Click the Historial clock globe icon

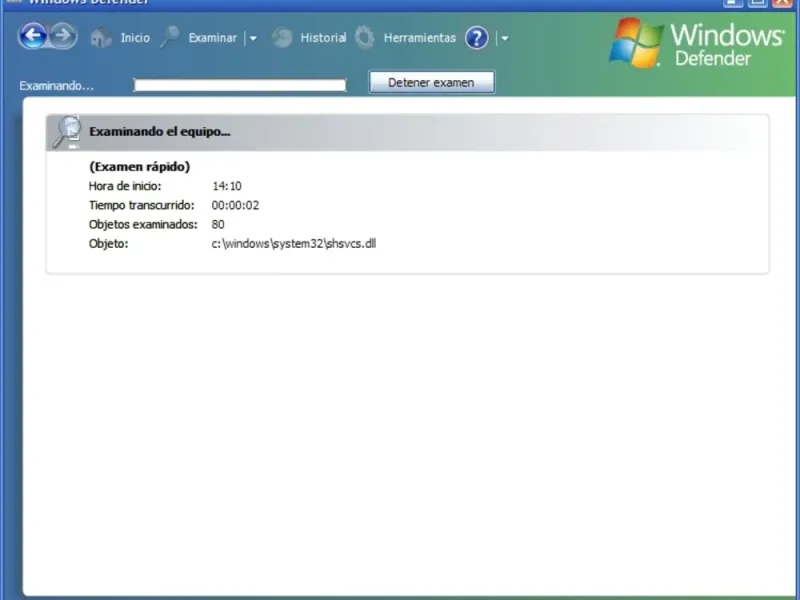click(x=282, y=38)
